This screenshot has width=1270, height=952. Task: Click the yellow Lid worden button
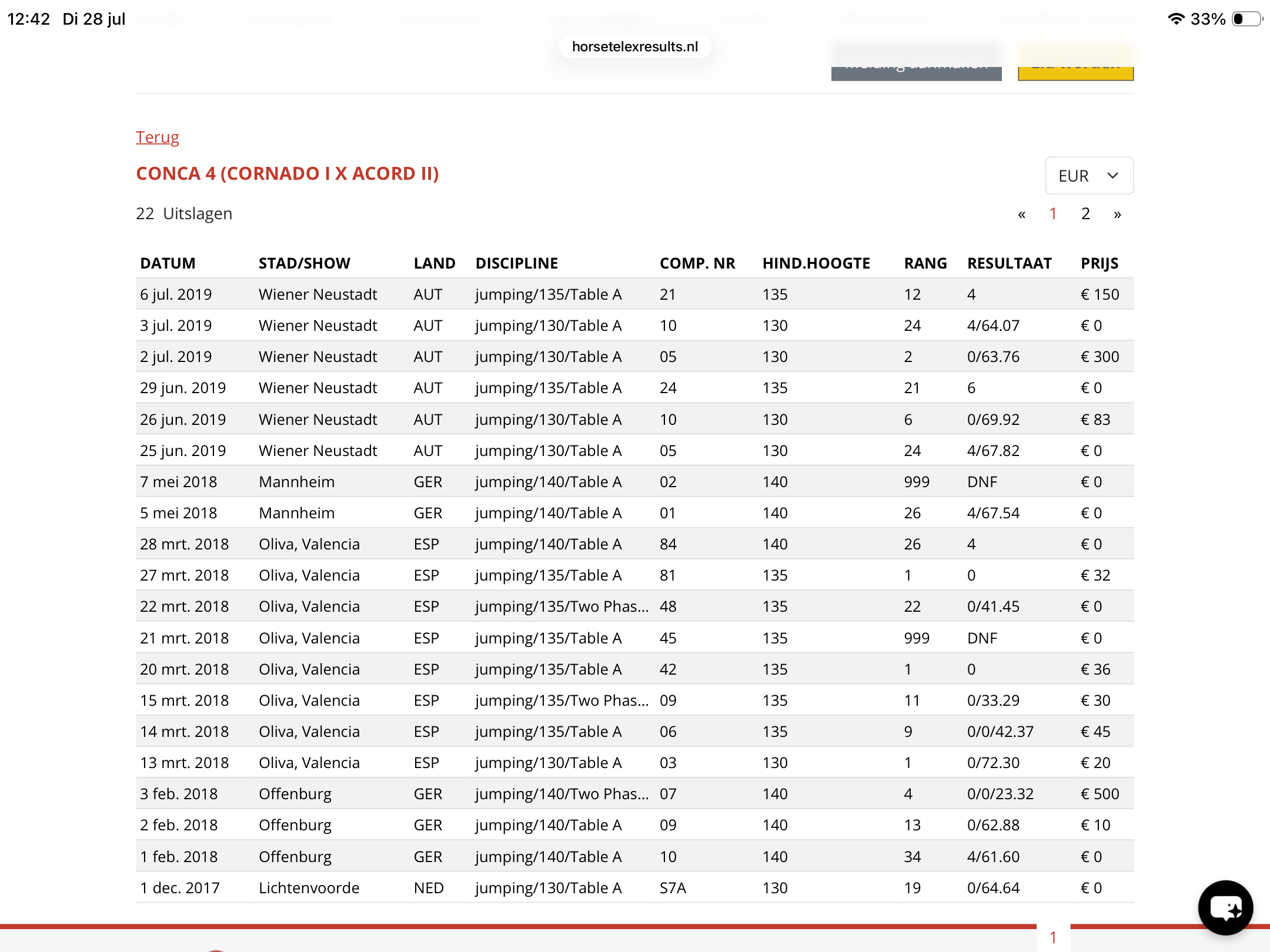click(1076, 62)
